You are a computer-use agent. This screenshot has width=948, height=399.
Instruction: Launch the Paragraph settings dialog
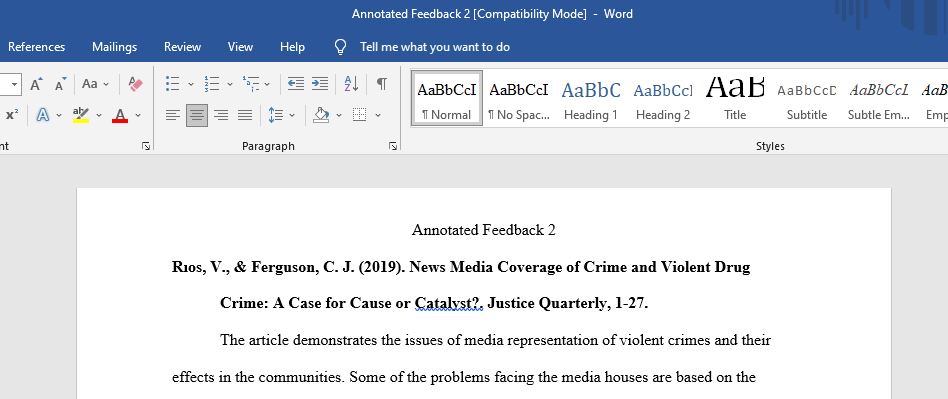pyautogui.click(x=393, y=146)
